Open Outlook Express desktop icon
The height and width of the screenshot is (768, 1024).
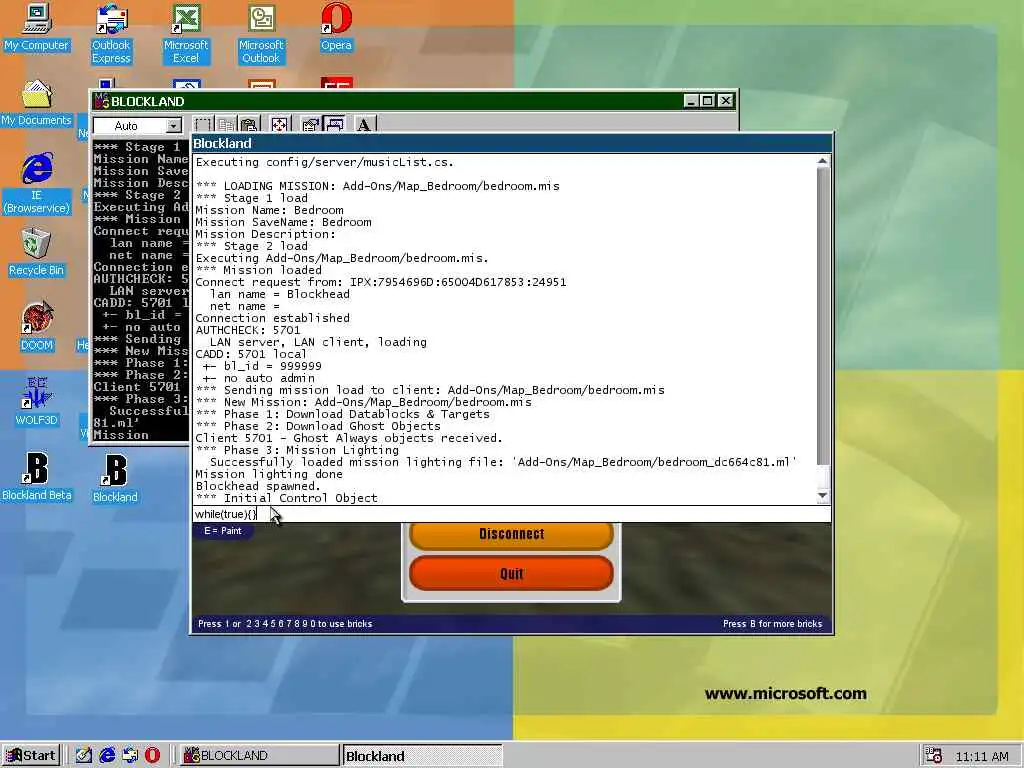click(111, 35)
